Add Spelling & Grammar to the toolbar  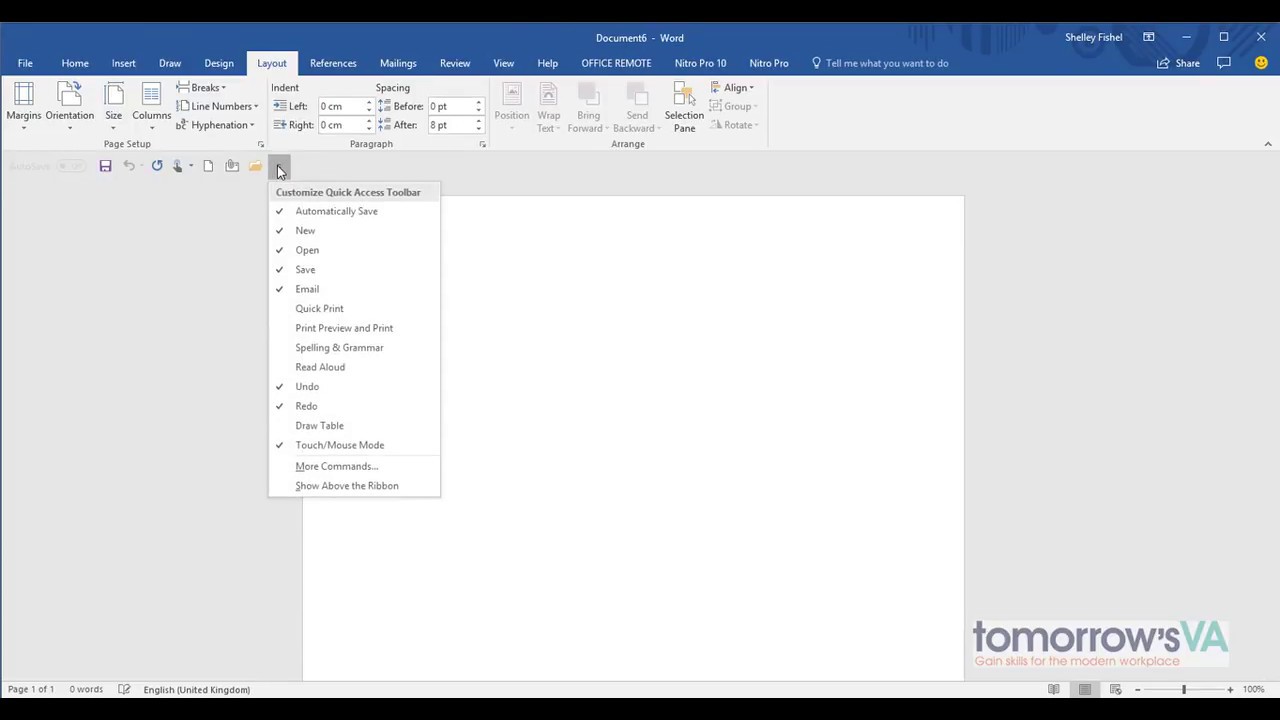point(354,348)
